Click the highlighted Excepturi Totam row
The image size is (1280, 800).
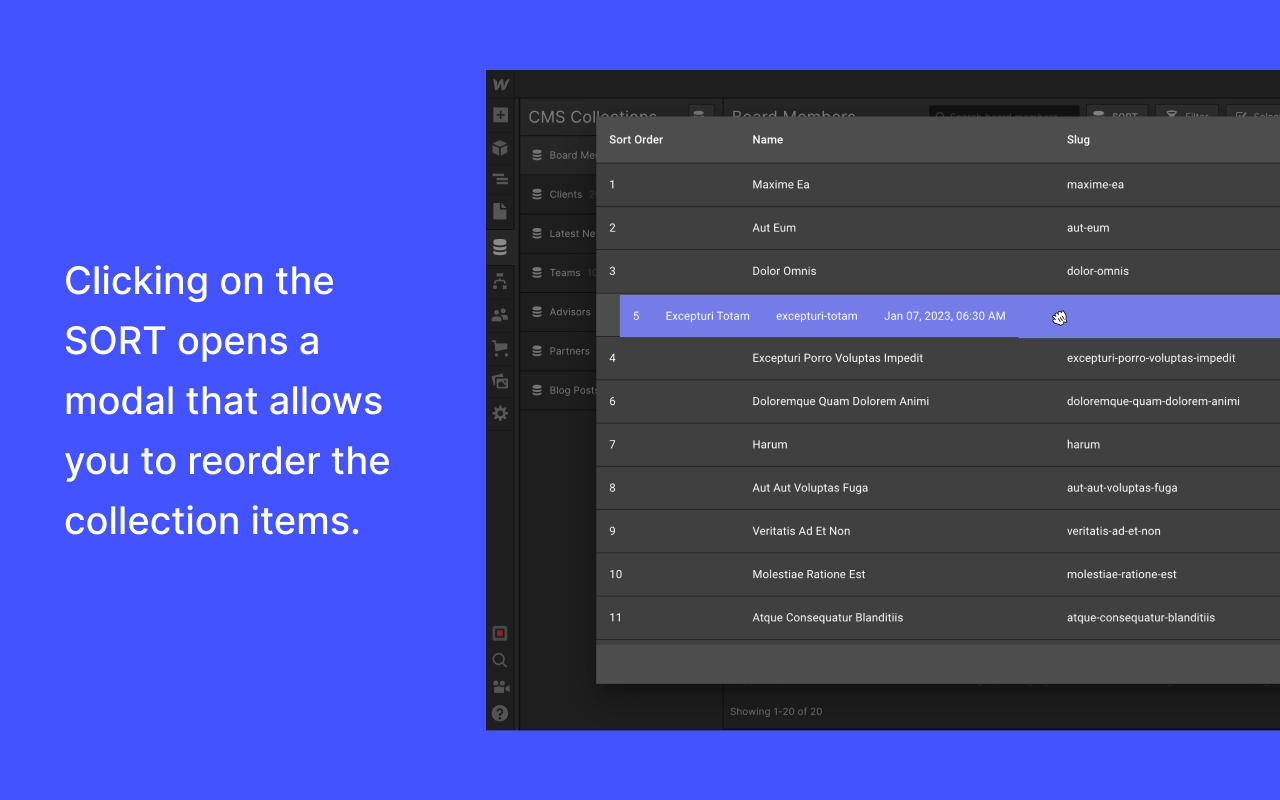tap(950, 316)
